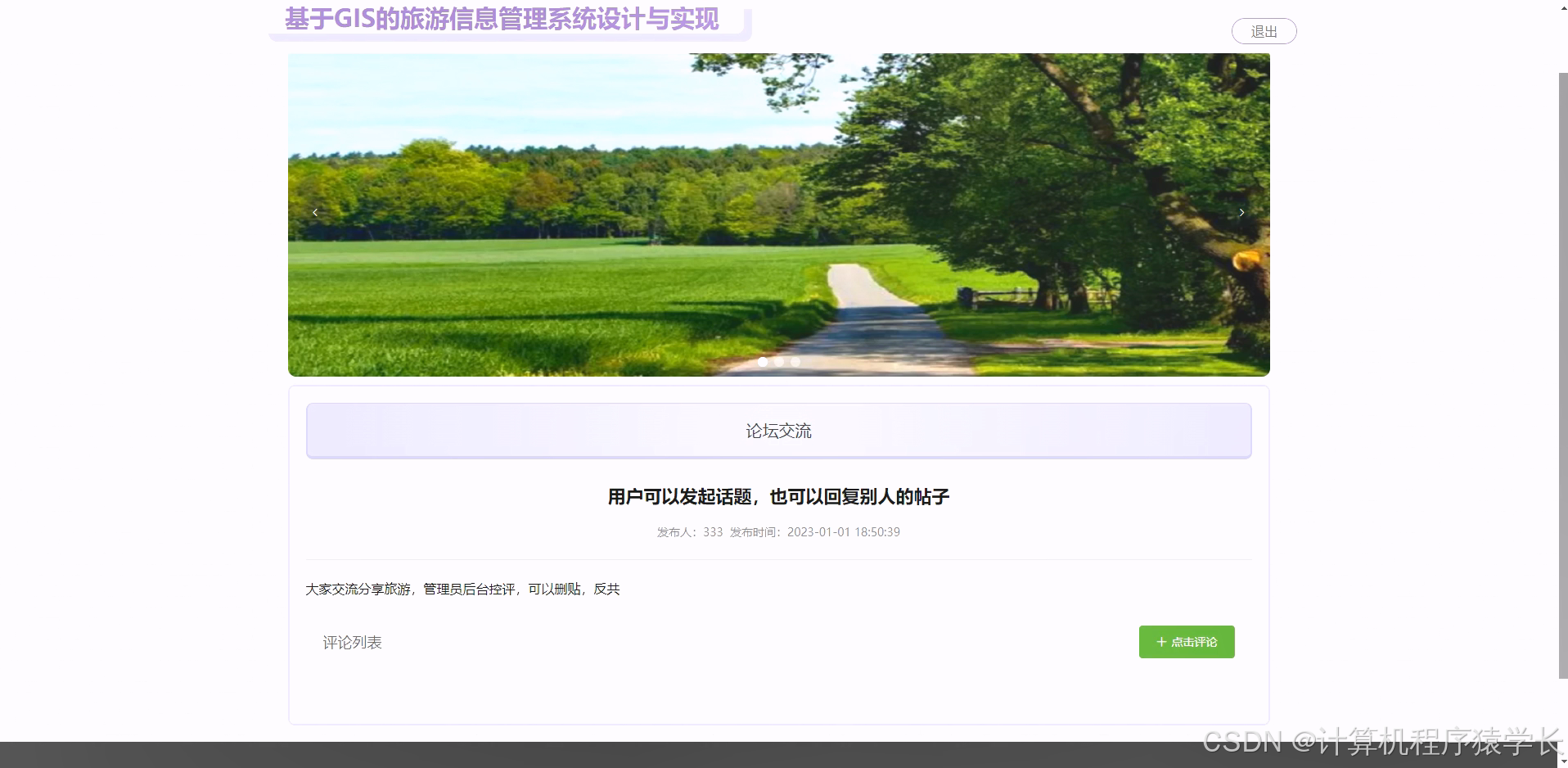Screen dimensions: 1568x768
Task: Click the 点击评论 green comment button
Action: [x=1187, y=642]
